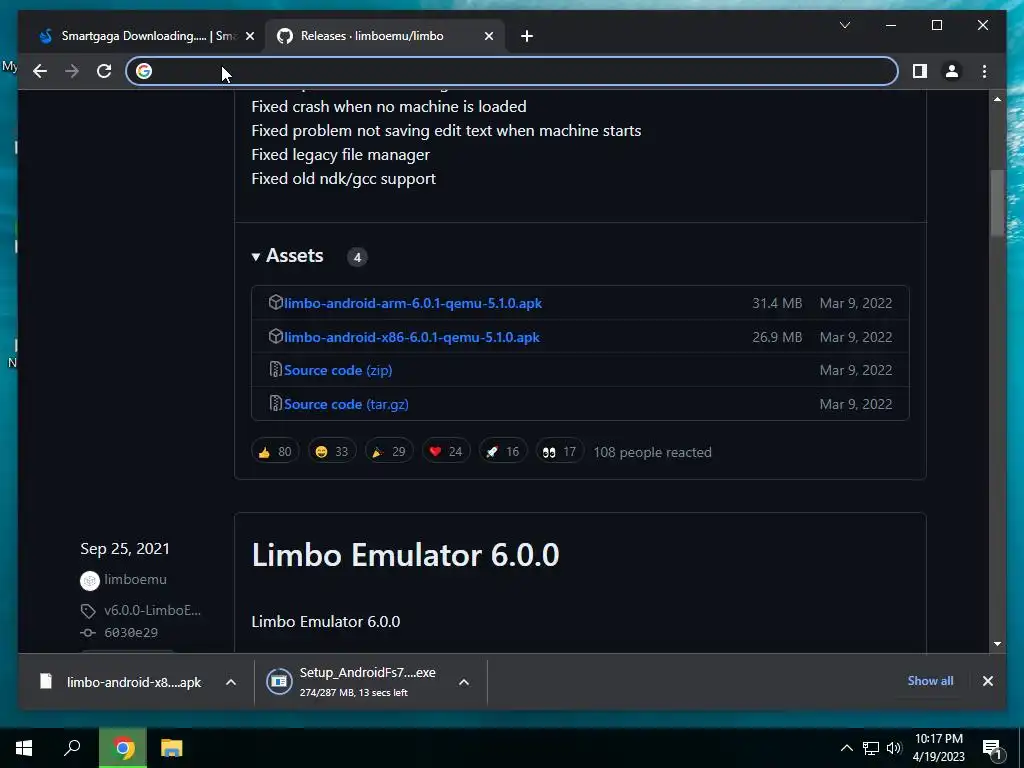Click the heart reaction 24
This screenshot has width=1024, height=768.
click(446, 451)
